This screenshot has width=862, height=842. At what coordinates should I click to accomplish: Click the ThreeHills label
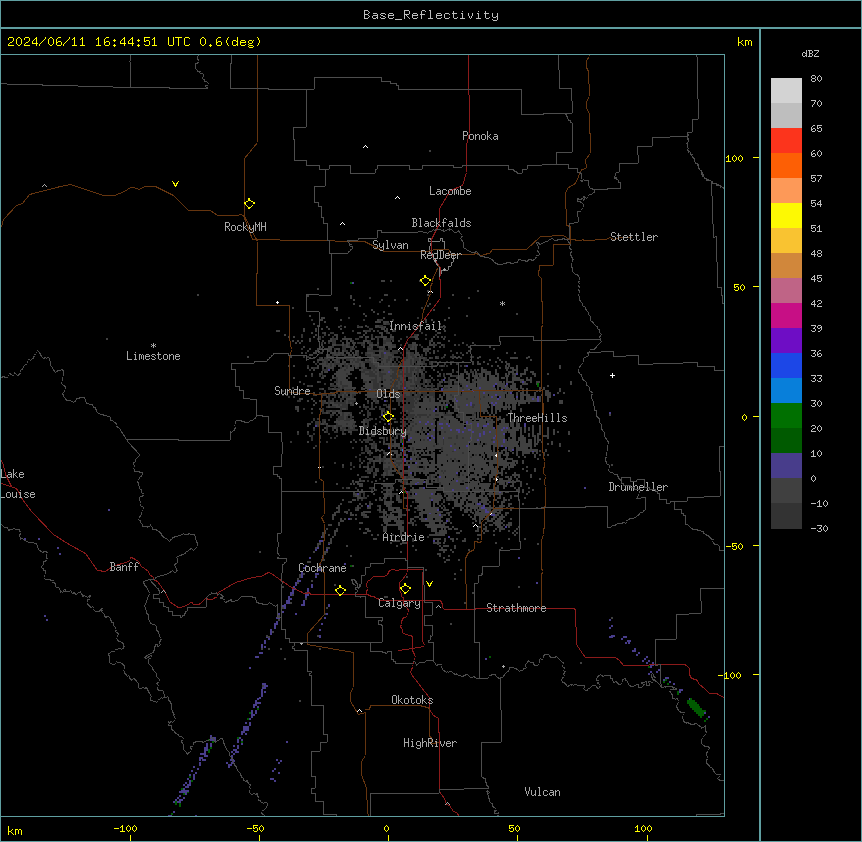pyautogui.click(x=537, y=418)
